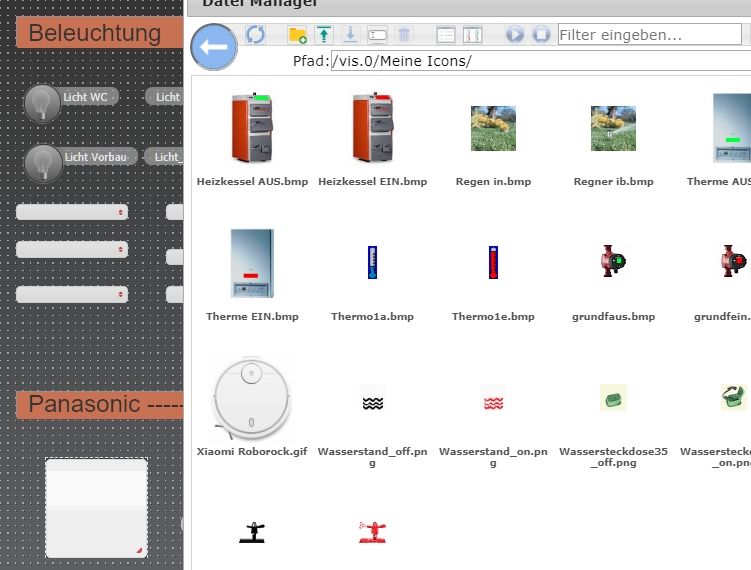Switch to list view

tap(445, 35)
